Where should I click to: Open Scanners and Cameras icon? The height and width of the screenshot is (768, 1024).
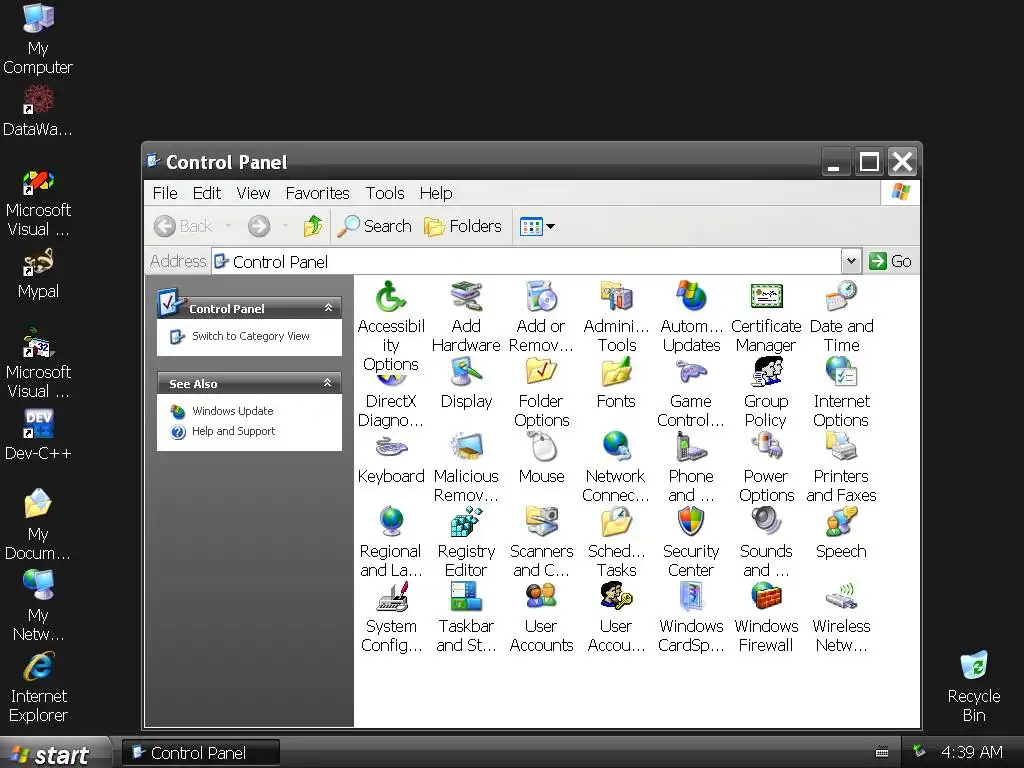[x=541, y=522]
